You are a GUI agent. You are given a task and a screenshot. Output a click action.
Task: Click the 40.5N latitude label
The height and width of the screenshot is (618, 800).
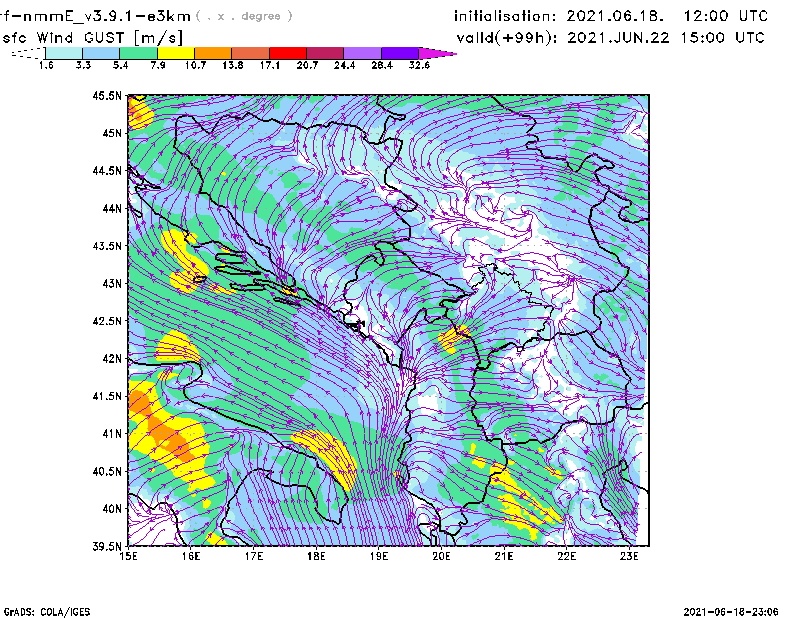[x=107, y=472]
